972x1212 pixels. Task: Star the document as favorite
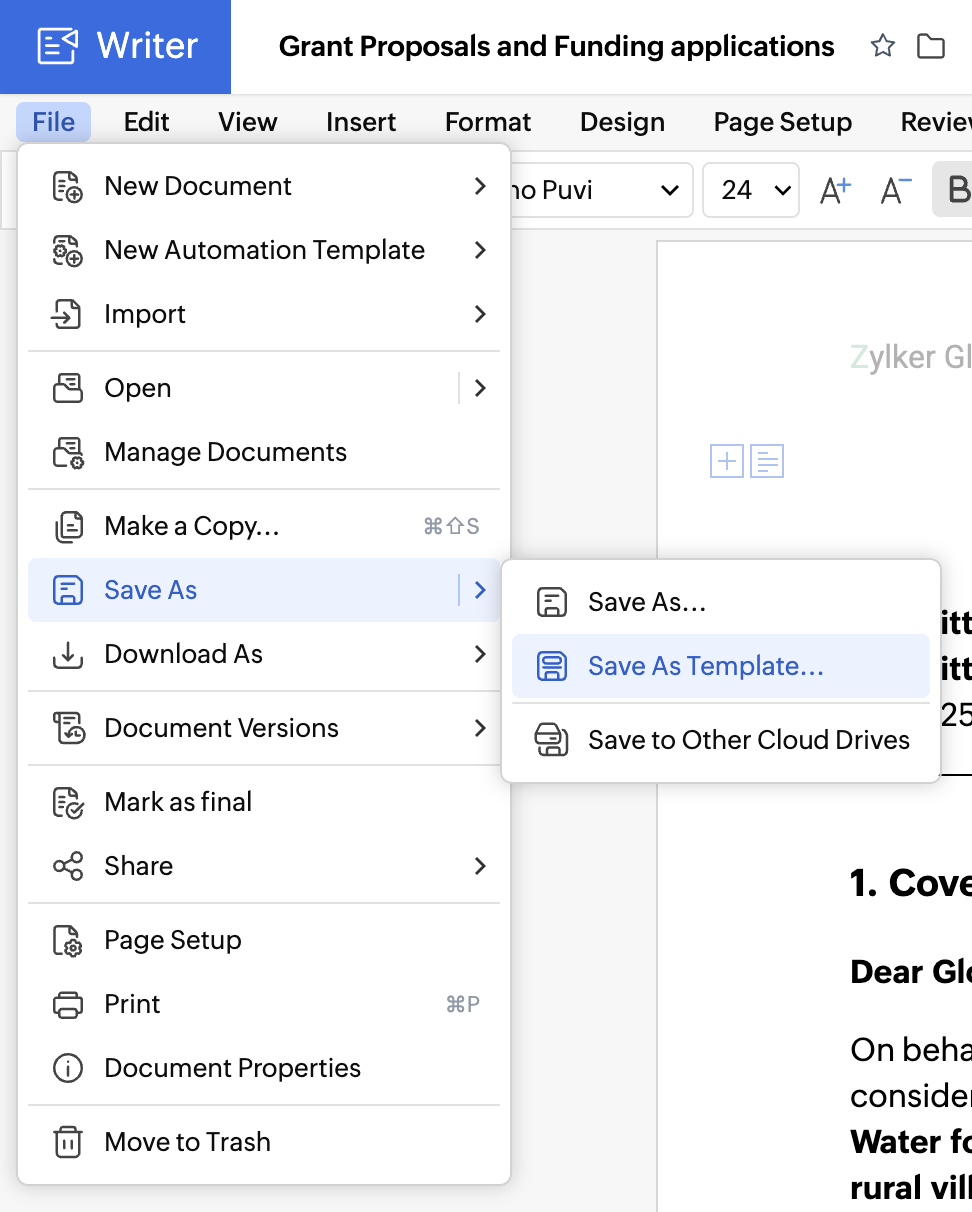pyautogui.click(x=882, y=46)
